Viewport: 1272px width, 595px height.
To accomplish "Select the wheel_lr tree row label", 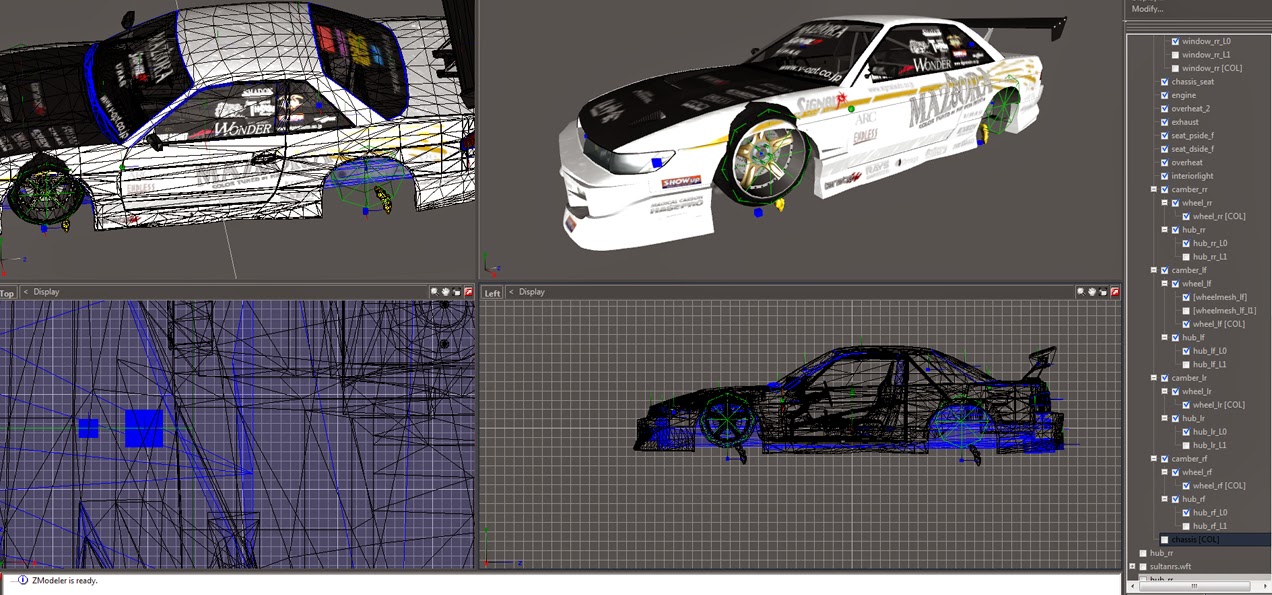I will tap(1196, 392).
